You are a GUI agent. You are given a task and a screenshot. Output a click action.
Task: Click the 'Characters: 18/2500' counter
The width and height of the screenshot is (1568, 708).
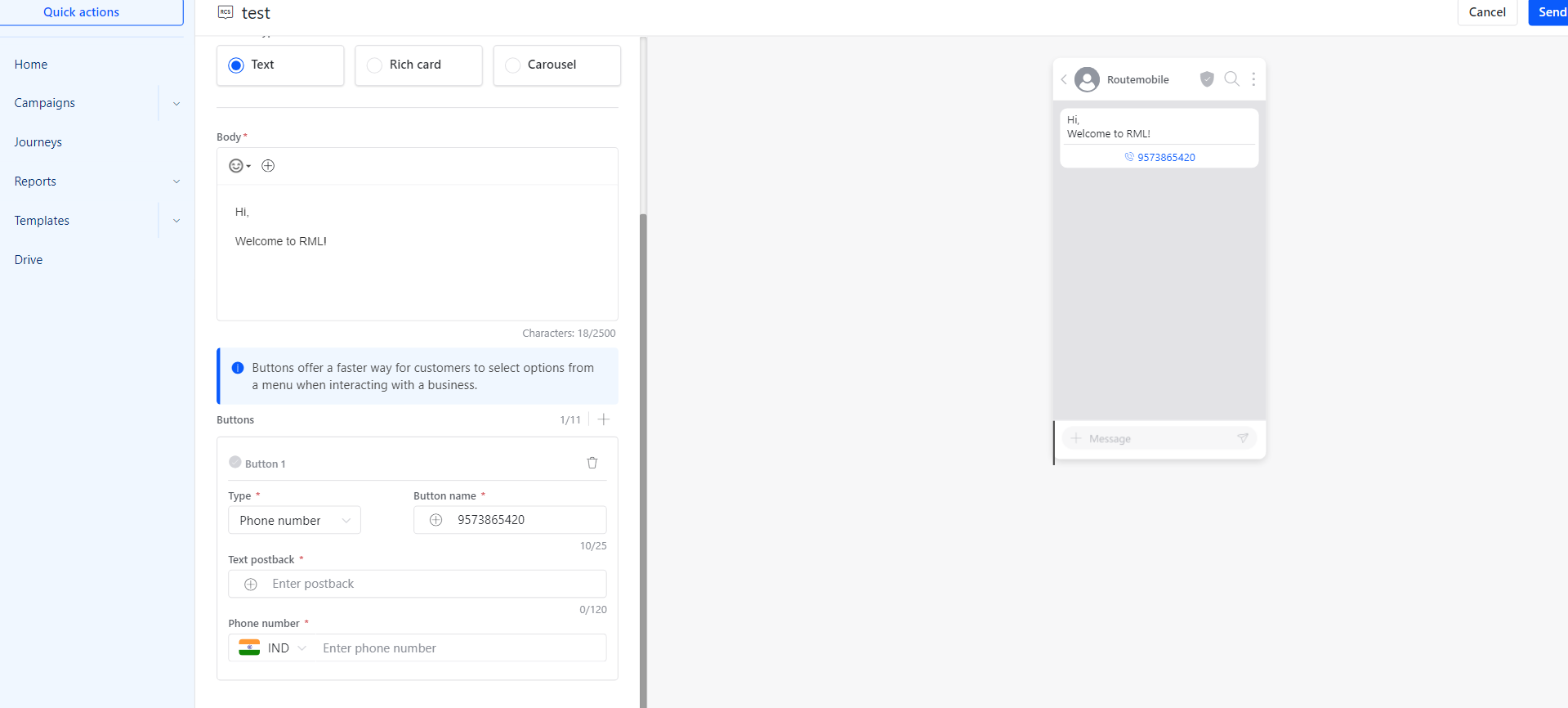tap(569, 334)
